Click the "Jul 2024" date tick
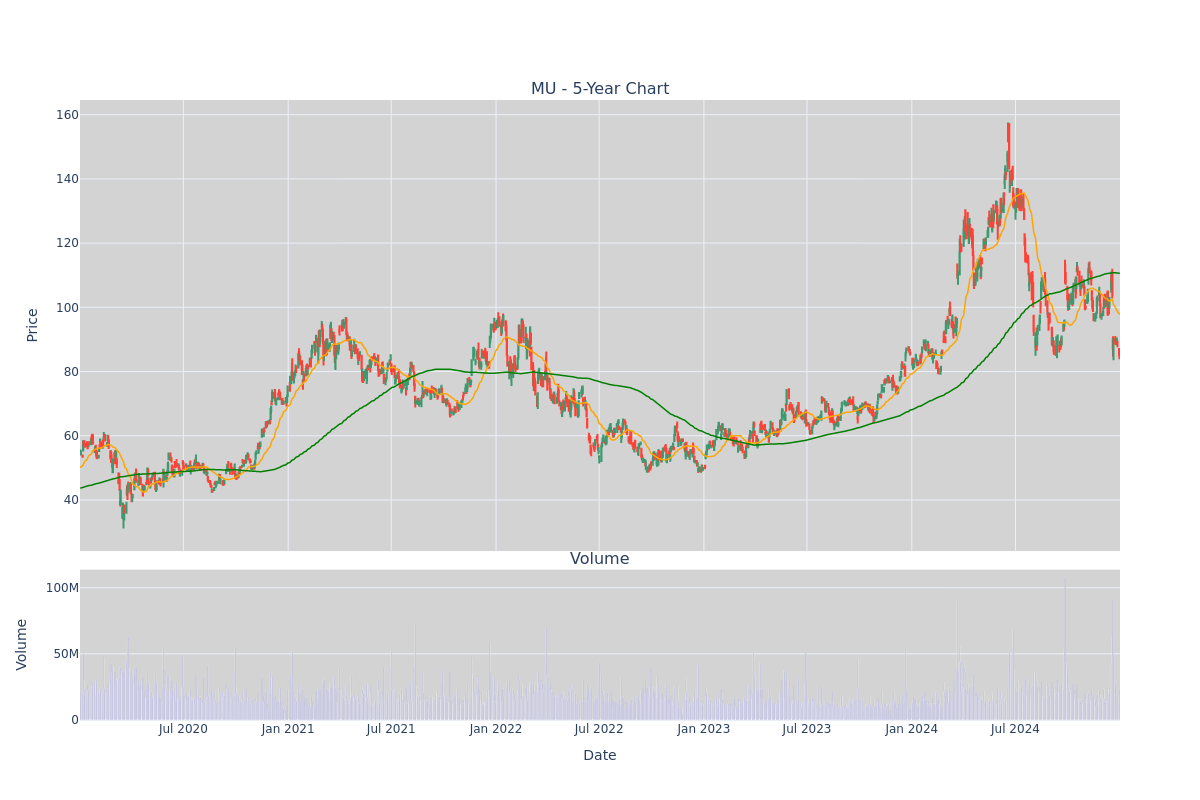Screen dimensions: 1200x800 [x=1015, y=729]
